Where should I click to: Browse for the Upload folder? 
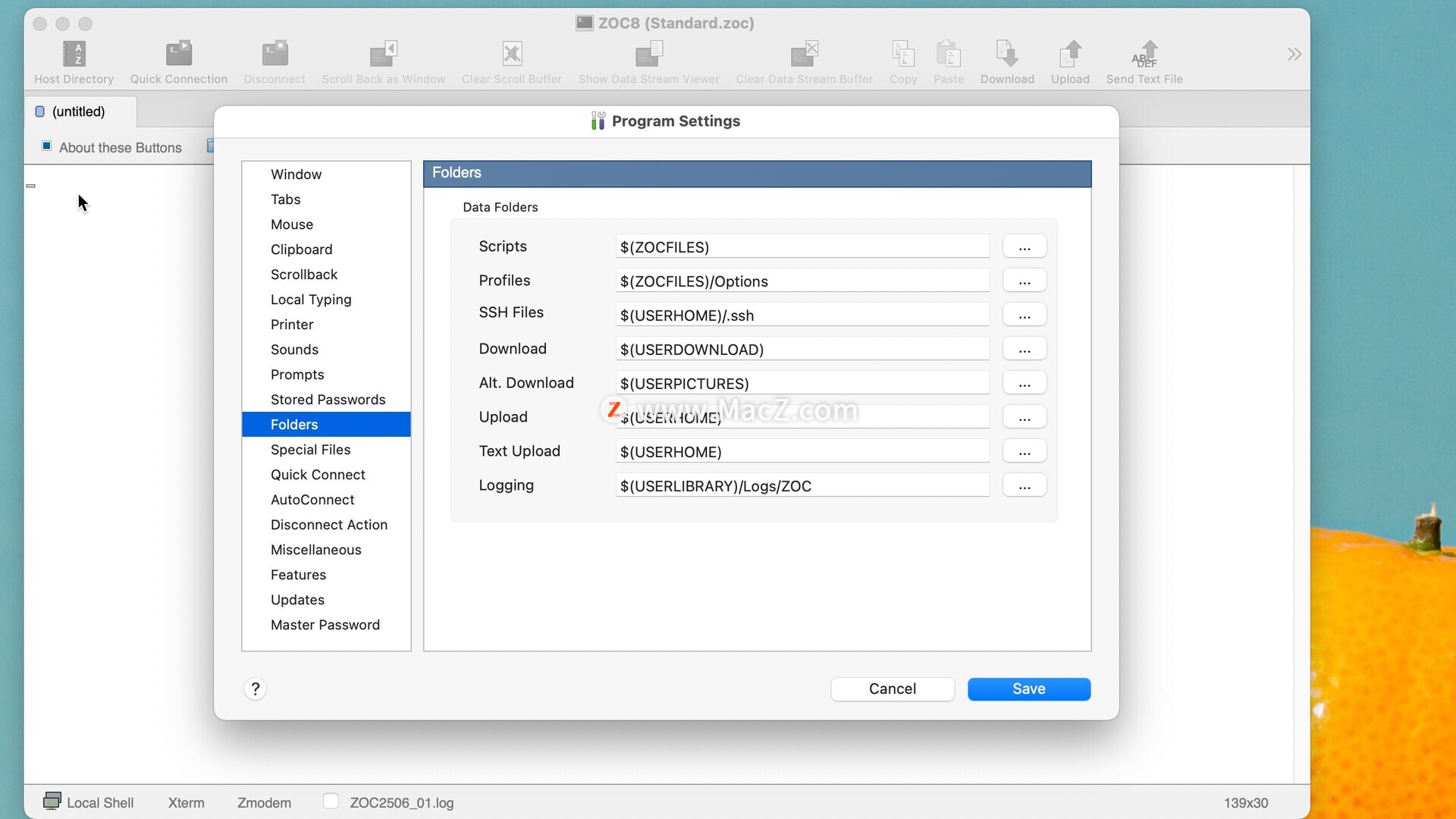click(x=1025, y=417)
